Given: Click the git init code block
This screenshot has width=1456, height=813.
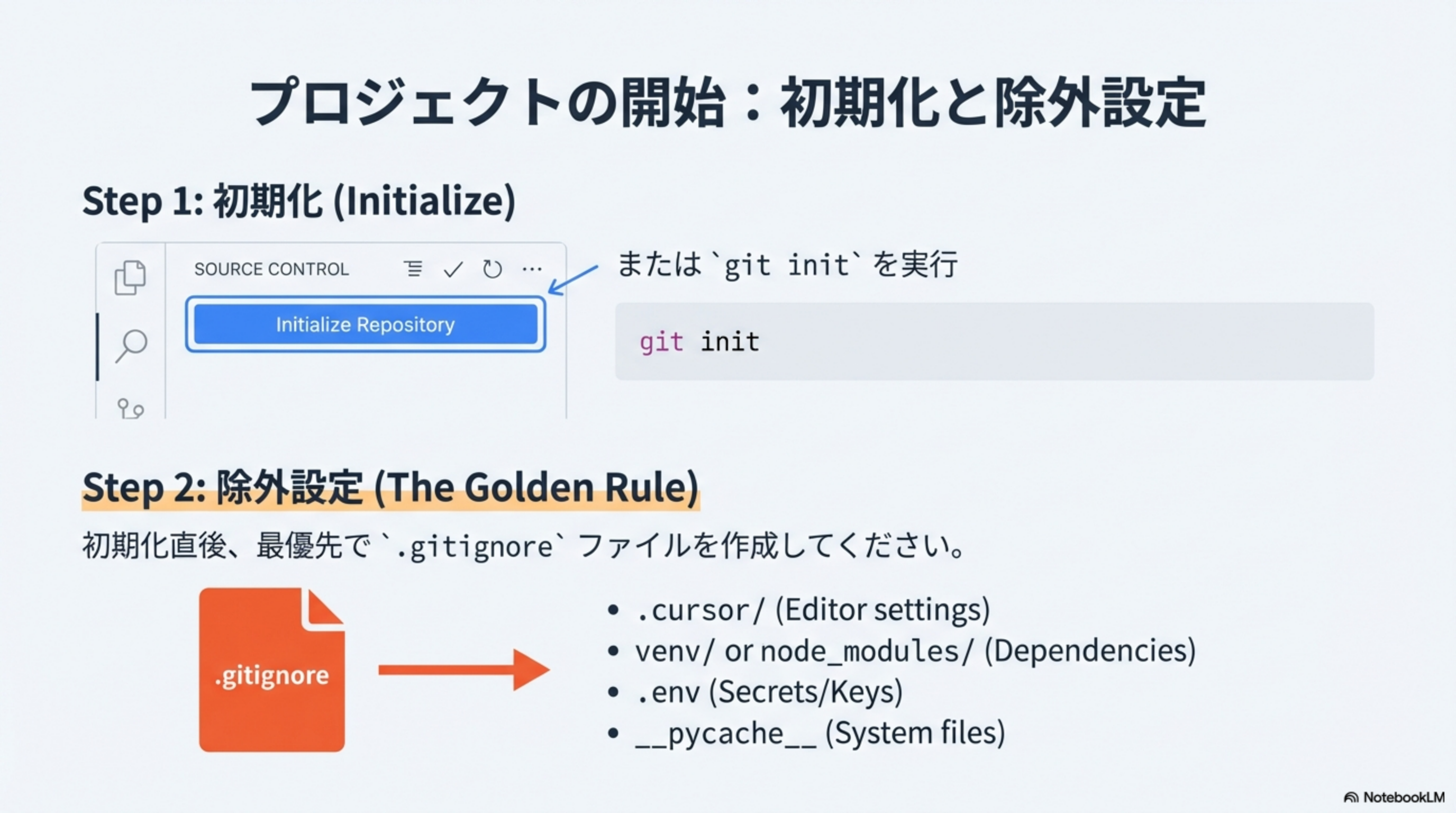Looking at the screenshot, I should [x=994, y=341].
